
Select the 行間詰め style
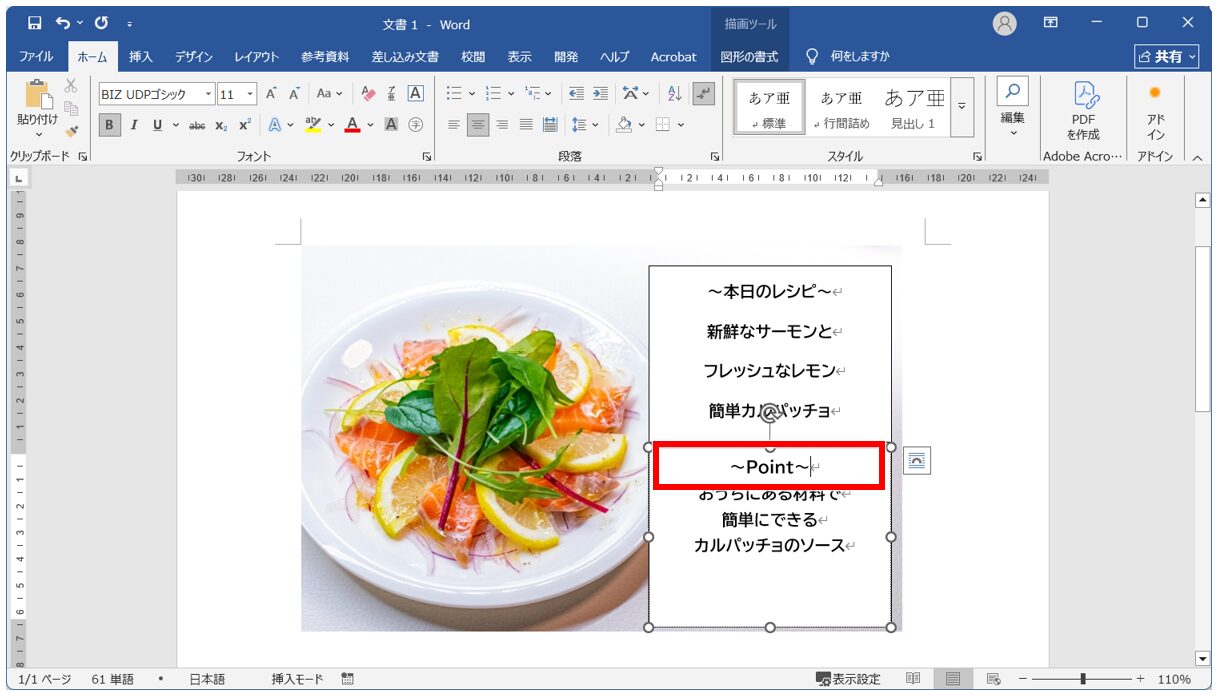(x=841, y=108)
